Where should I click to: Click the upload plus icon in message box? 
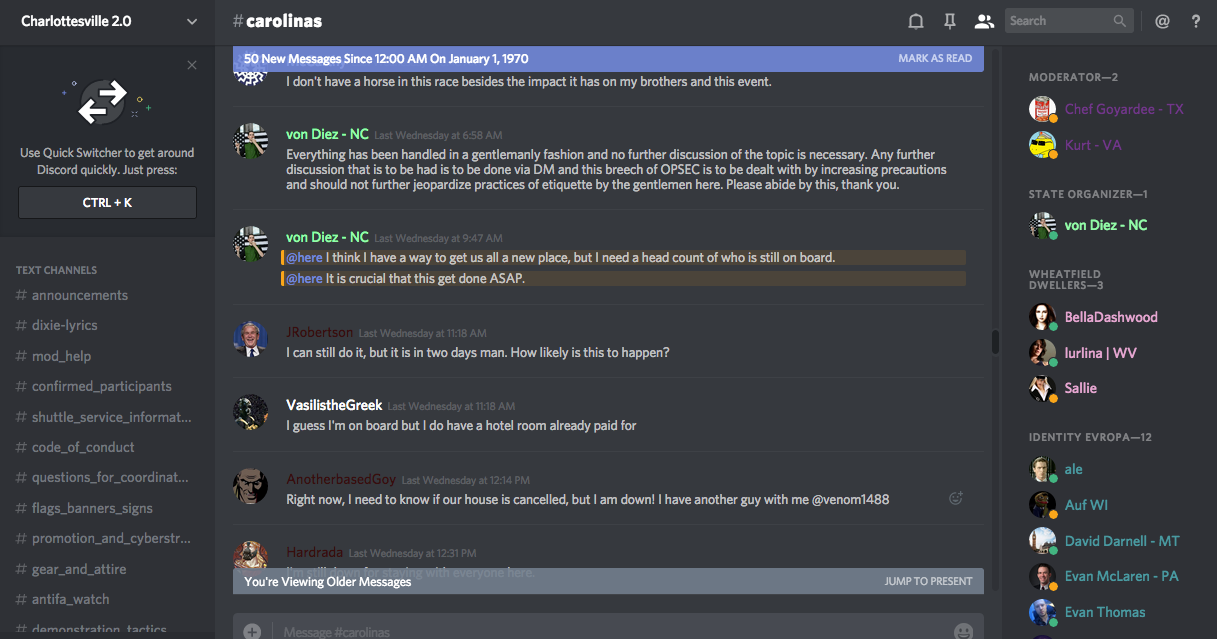(252, 631)
